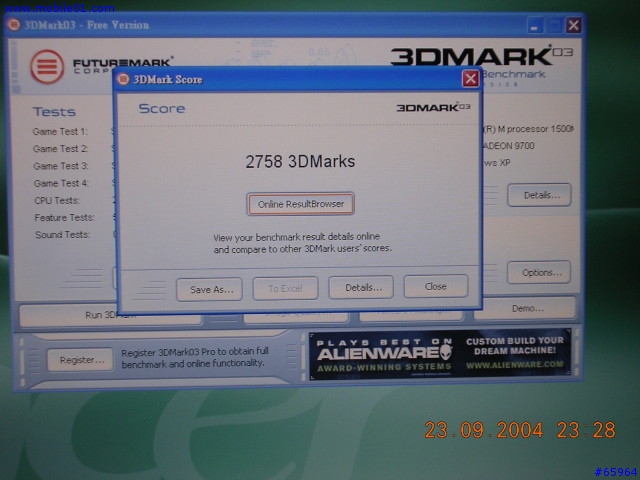This screenshot has width=640, height=480.
Task: Click the To Excel button
Action: [x=285, y=288]
